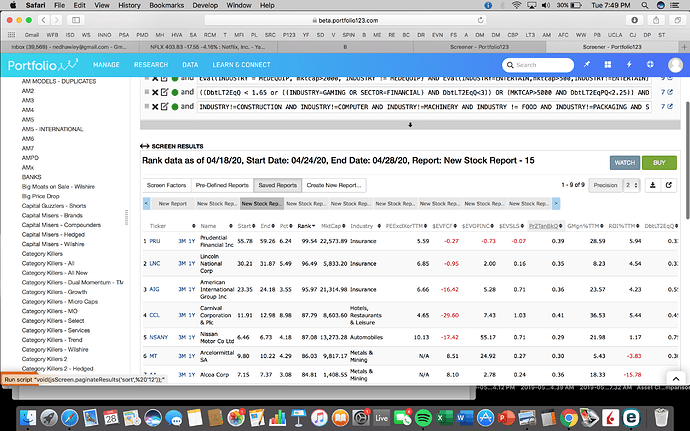Edit the INDUSTRY!=CONSTRUCTION rule with pencil icon
The width and height of the screenshot is (690, 431).
164,106
